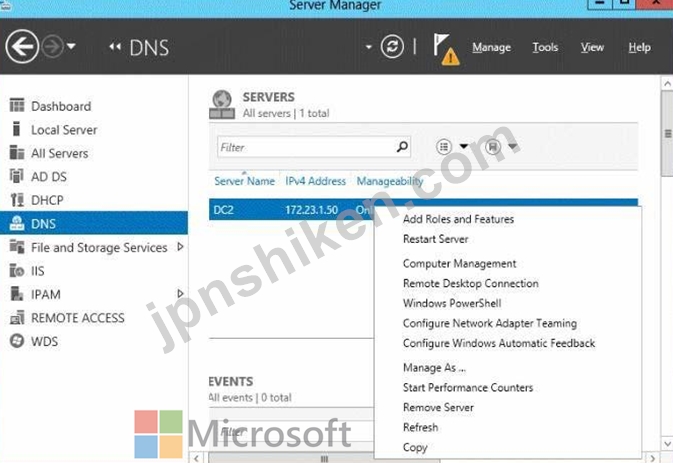
Task: Choose Remove Server from context menu
Action: click(x=438, y=408)
